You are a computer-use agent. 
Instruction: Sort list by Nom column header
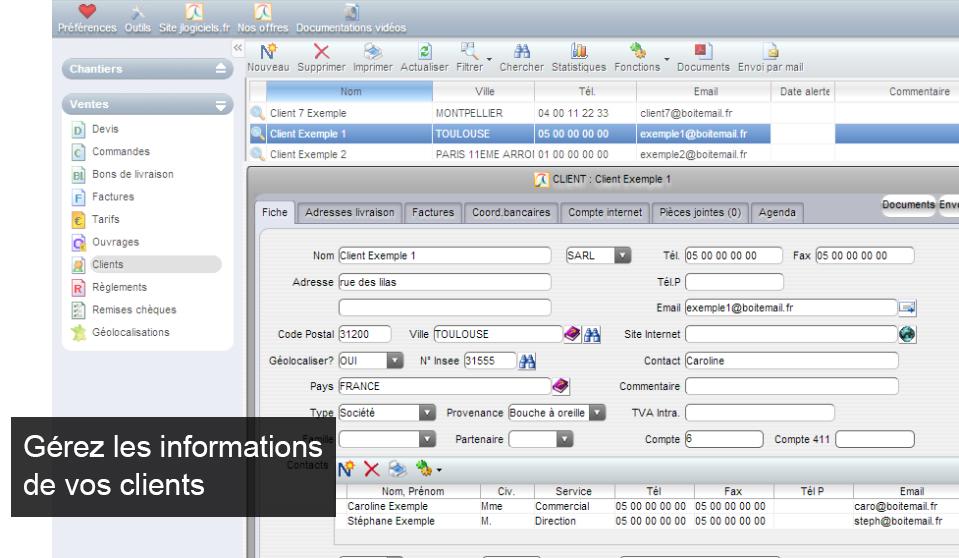point(350,91)
